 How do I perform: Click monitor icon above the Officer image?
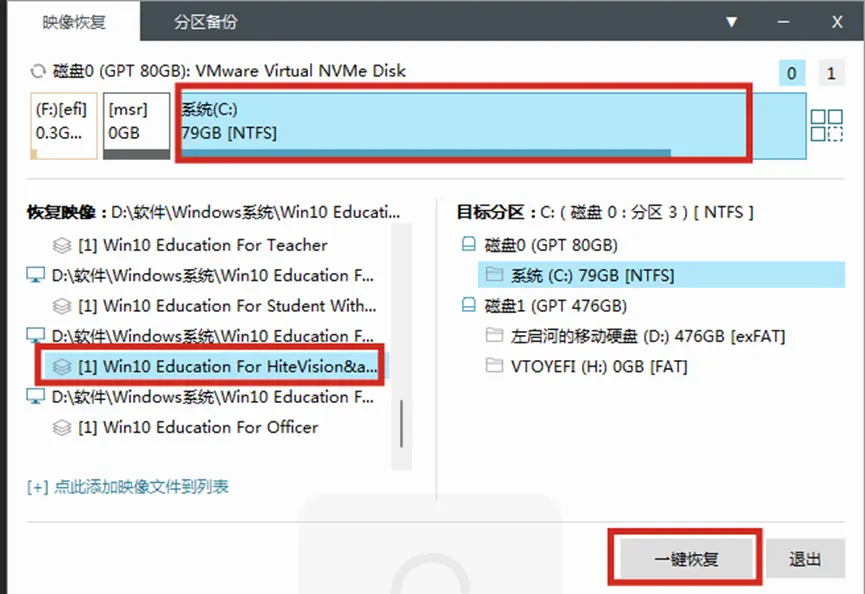pos(36,397)
